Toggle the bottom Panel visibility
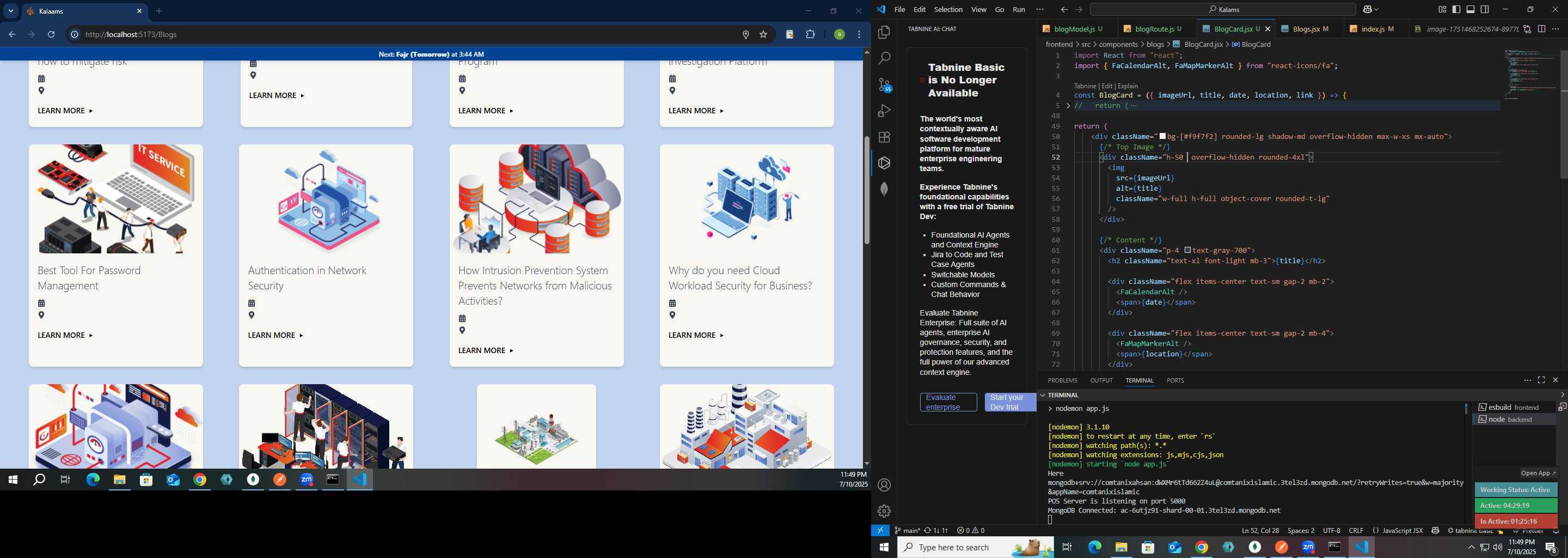The image size is (1568, 558). coord(1470,10)
